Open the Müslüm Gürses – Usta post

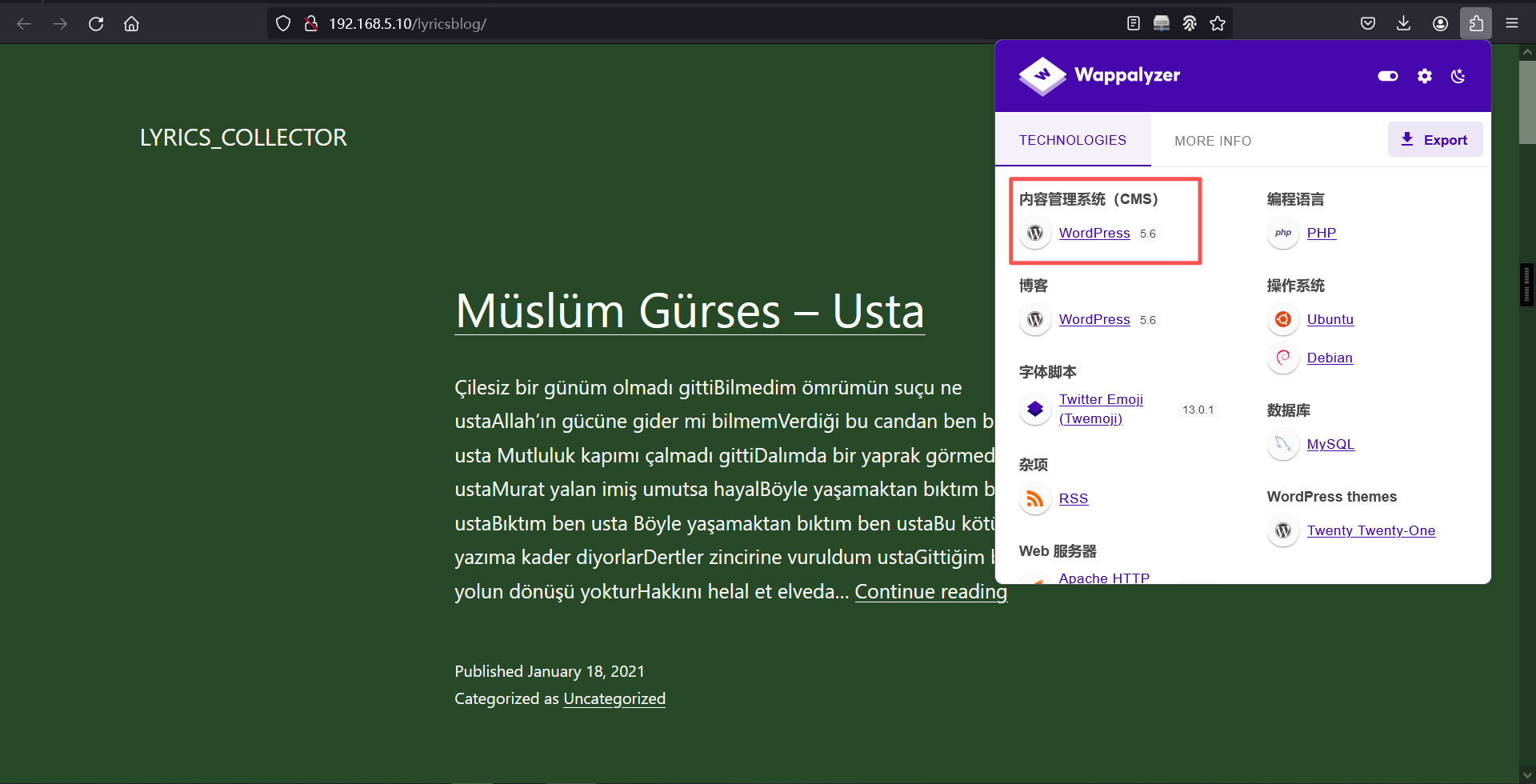(690, 310)
